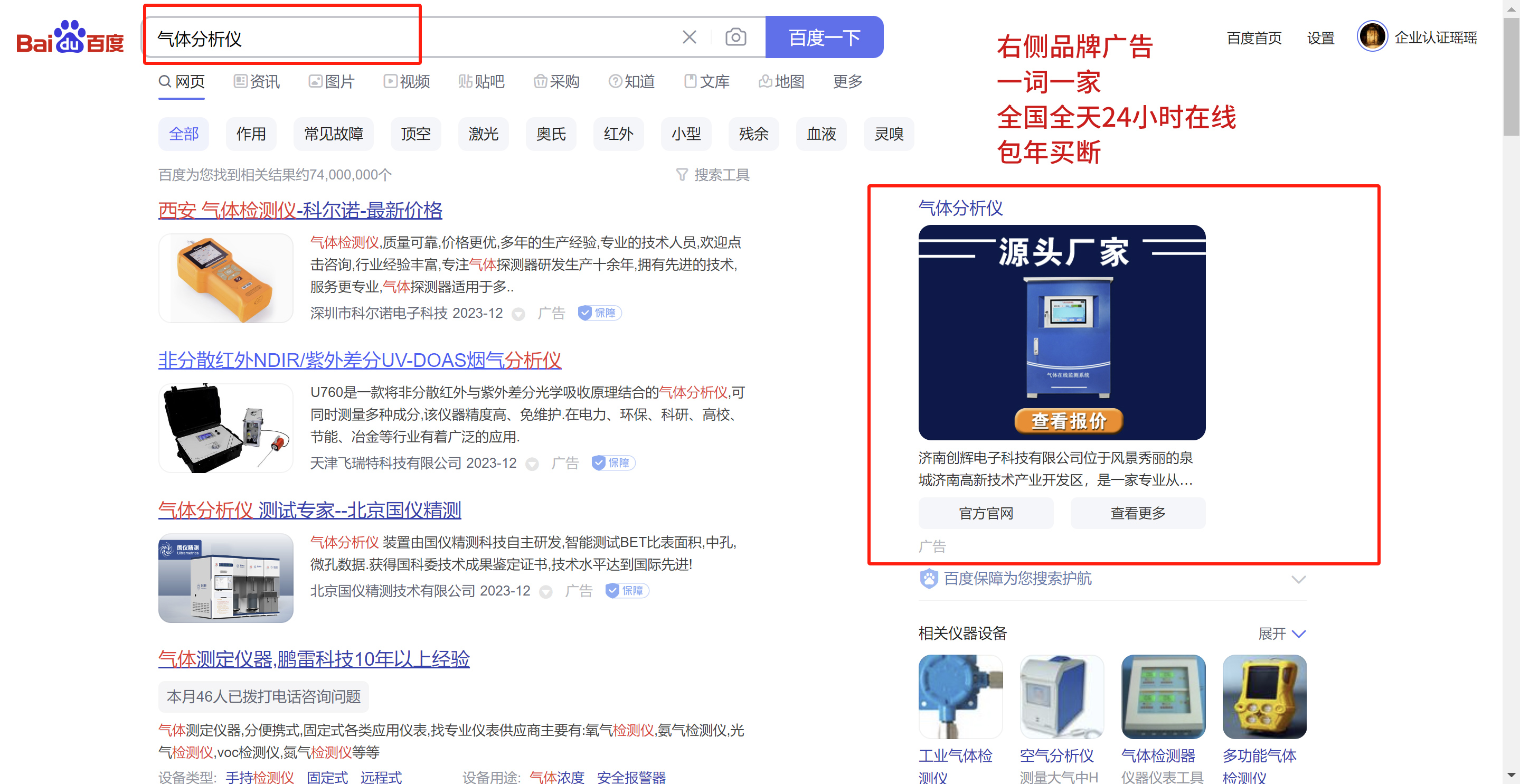
Task: Clear the search box with X icon
Action: [x=689, y=37]
